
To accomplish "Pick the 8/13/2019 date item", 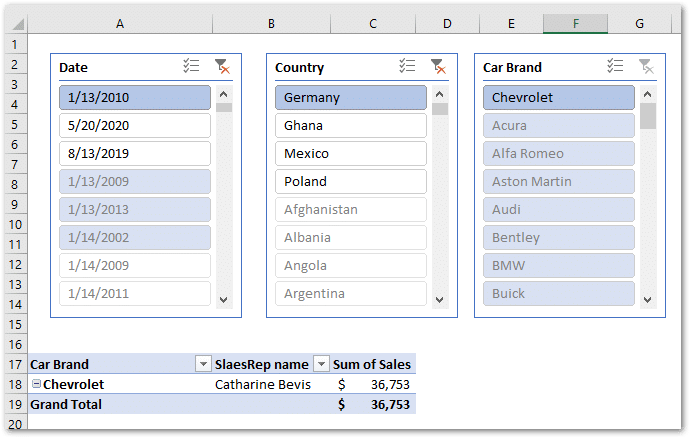I will (x=134, y=154).
